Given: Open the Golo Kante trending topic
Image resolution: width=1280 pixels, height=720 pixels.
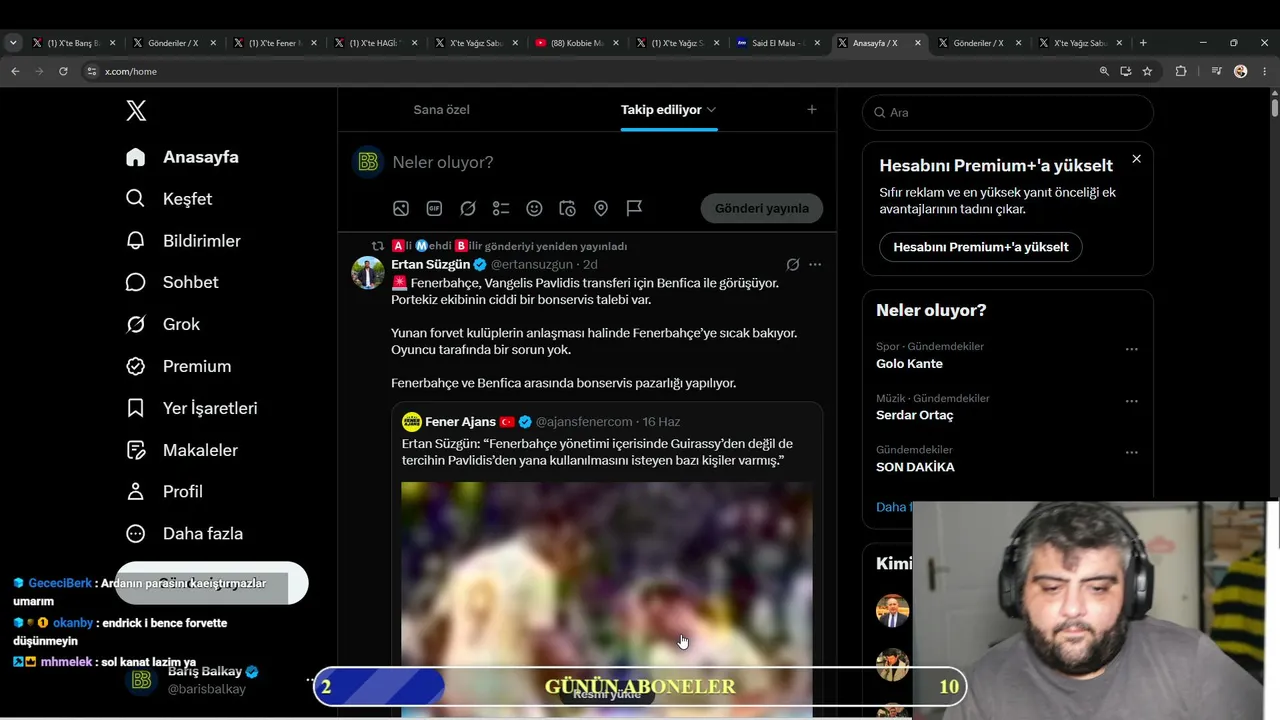Looking at the screenshot, I should click(909, 364).
